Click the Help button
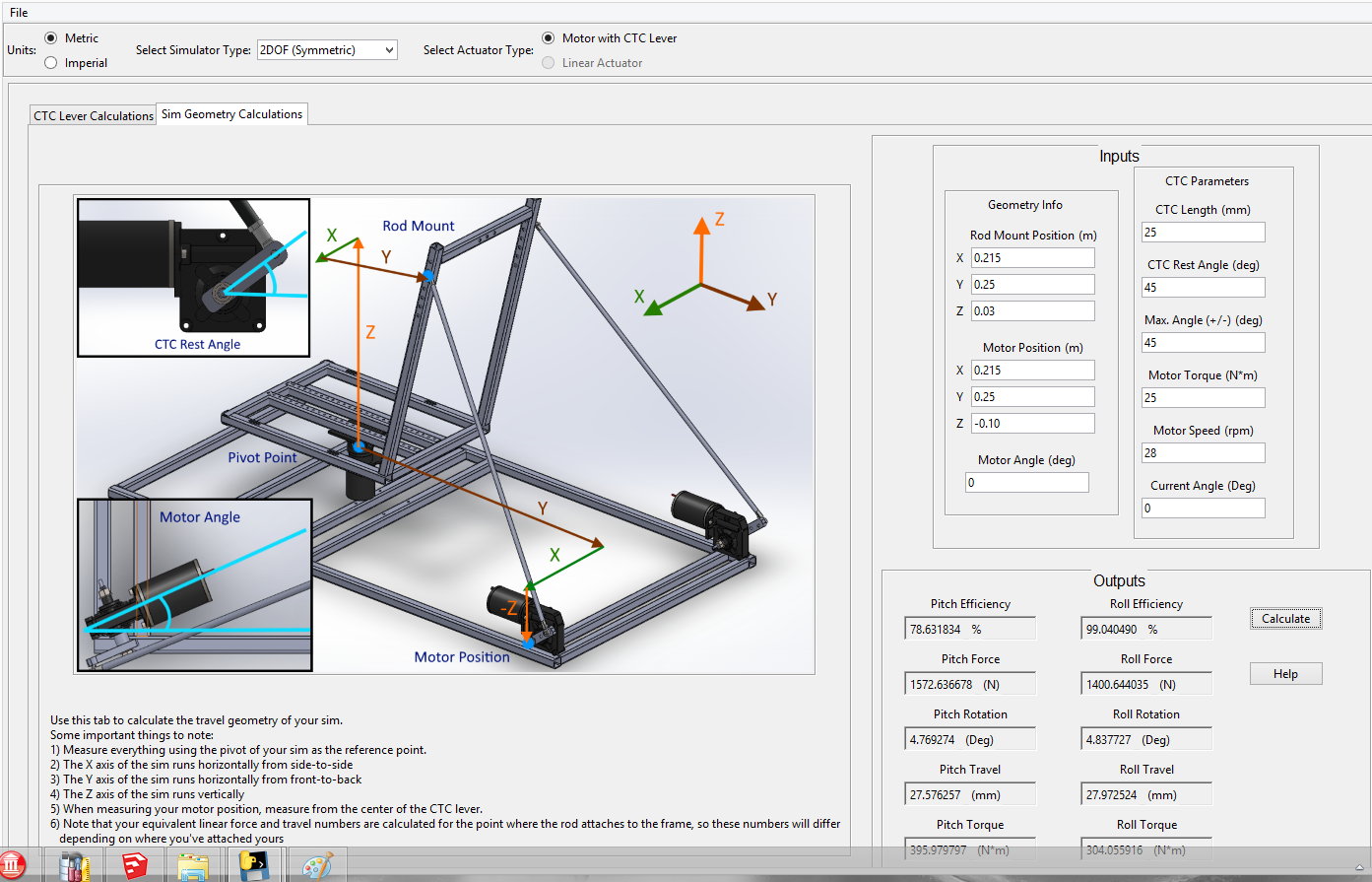The image size is (1372, 882). coord(1285,674)
